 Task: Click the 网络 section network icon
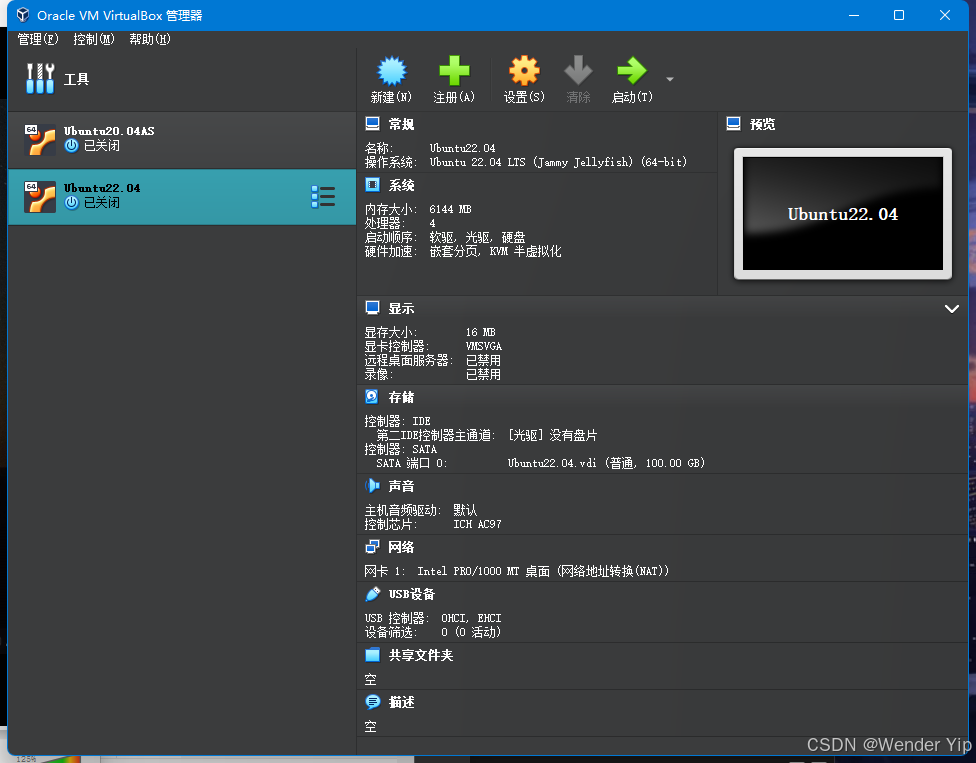point(372,547)
